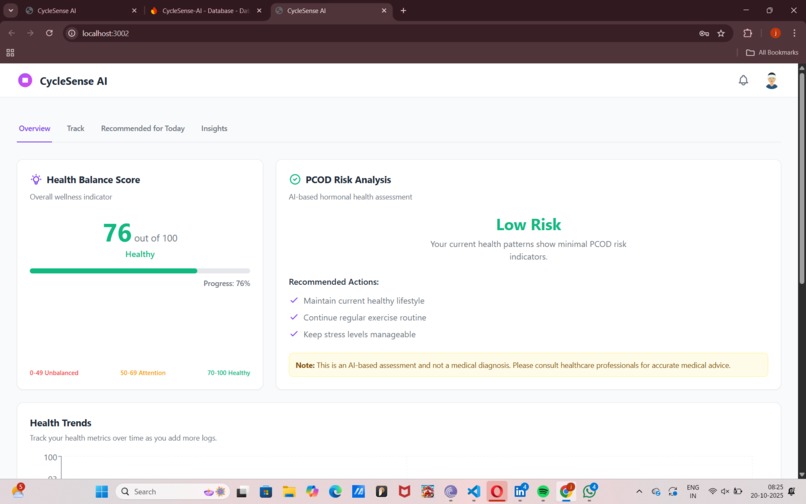Open Spotify from the taskbar
This screenshot has width=806, height=504.
pos(543,492)
